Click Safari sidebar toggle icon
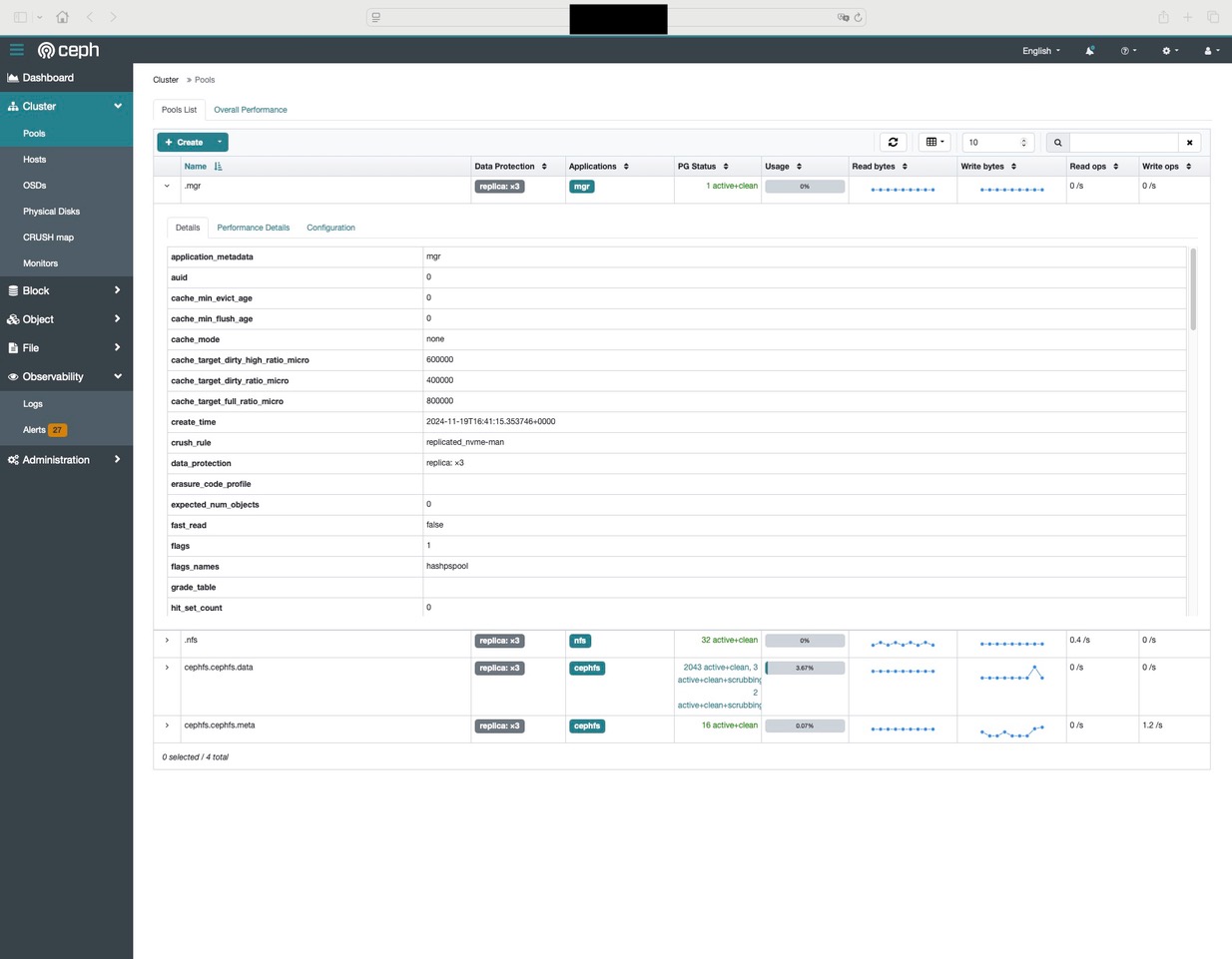This screenshot has height=959, width=1232. coord(20,17)
